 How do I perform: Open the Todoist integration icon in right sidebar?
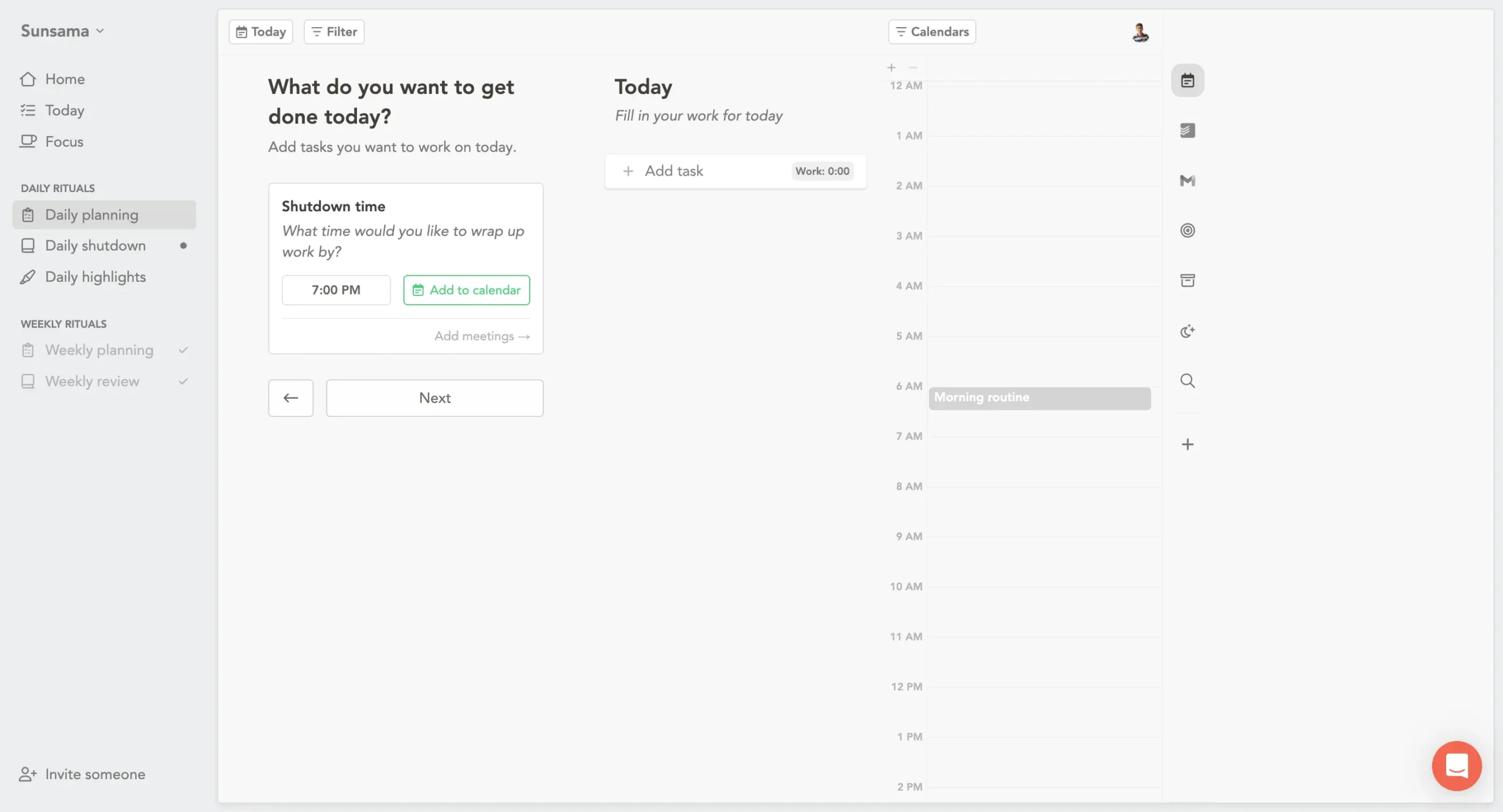coord(1187,130)
